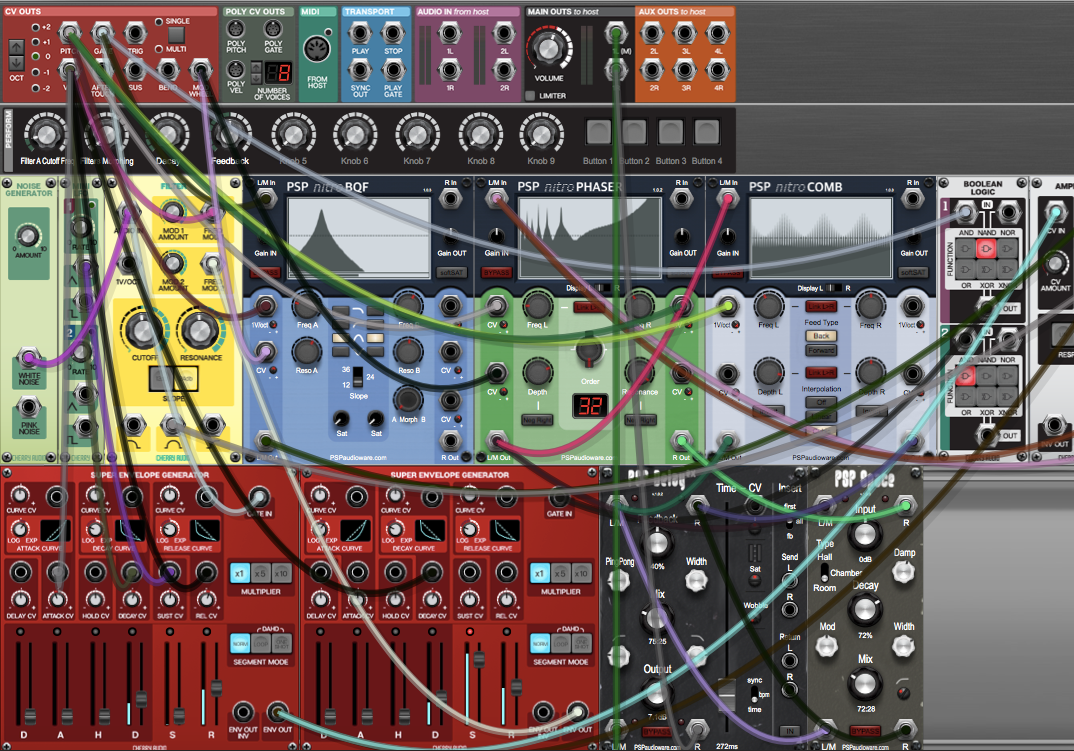Click the Order display on nitroPHASER
The width and height of the screenshot is (1074, 751).
(x=591, y=404)
